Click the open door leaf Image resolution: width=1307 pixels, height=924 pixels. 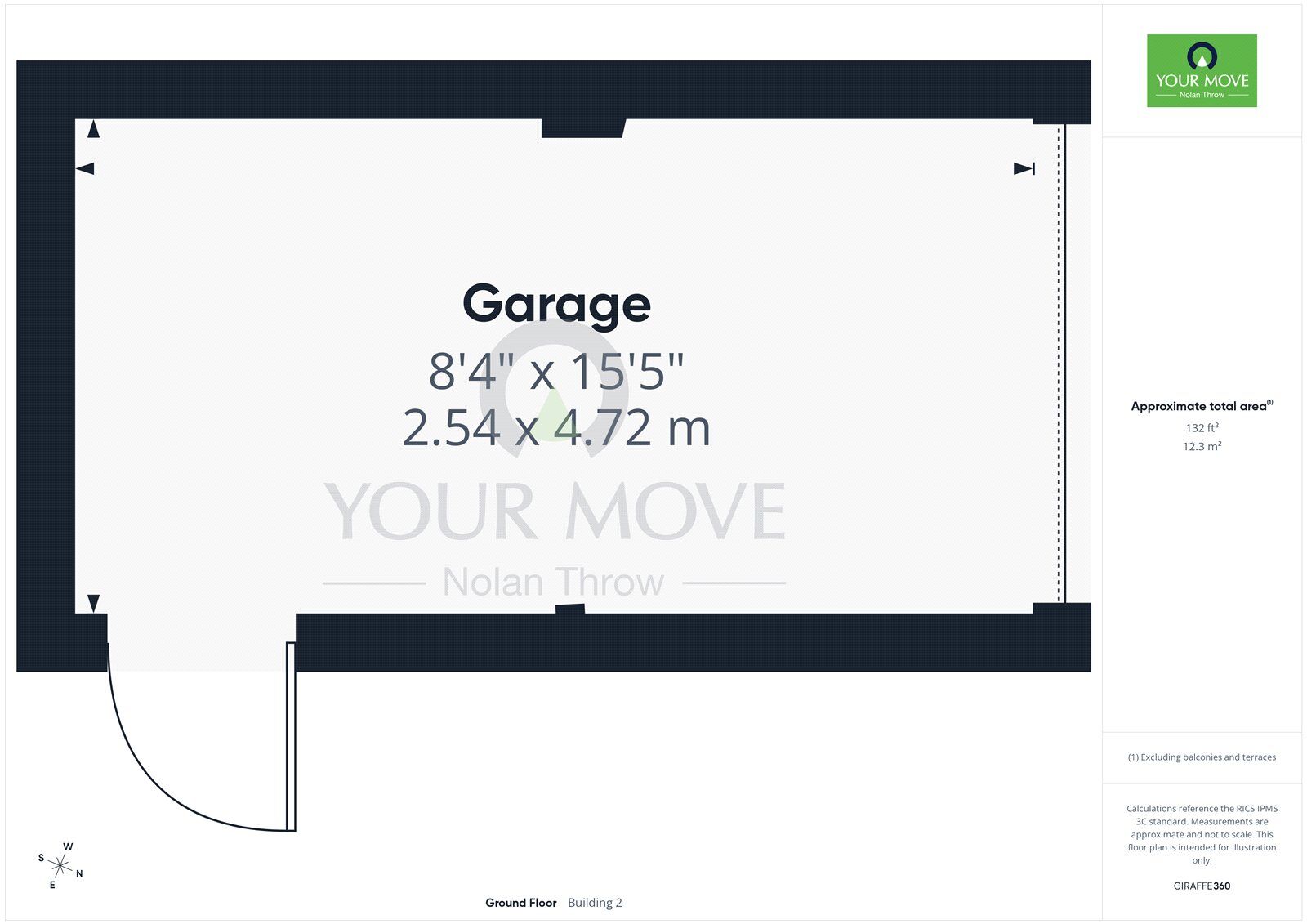point(290,735)
